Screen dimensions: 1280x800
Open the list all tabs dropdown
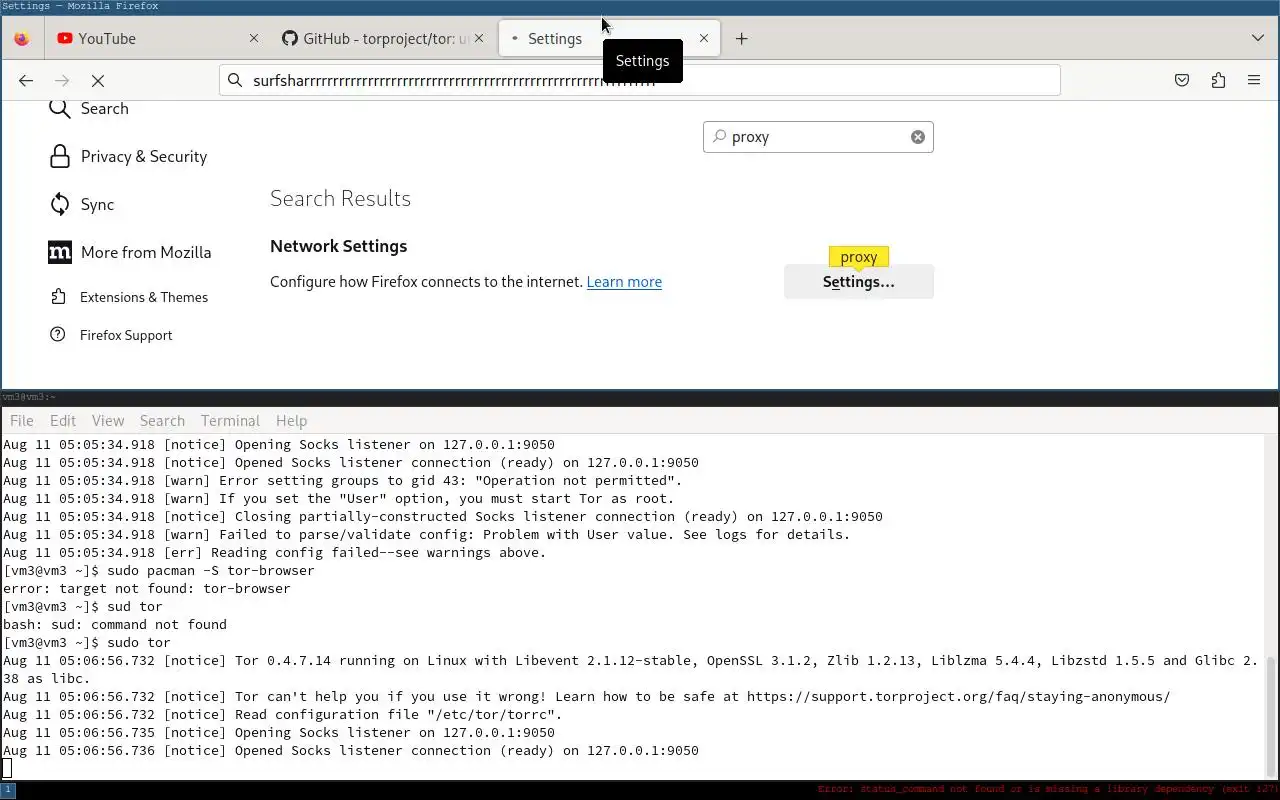pos(1257,39)
